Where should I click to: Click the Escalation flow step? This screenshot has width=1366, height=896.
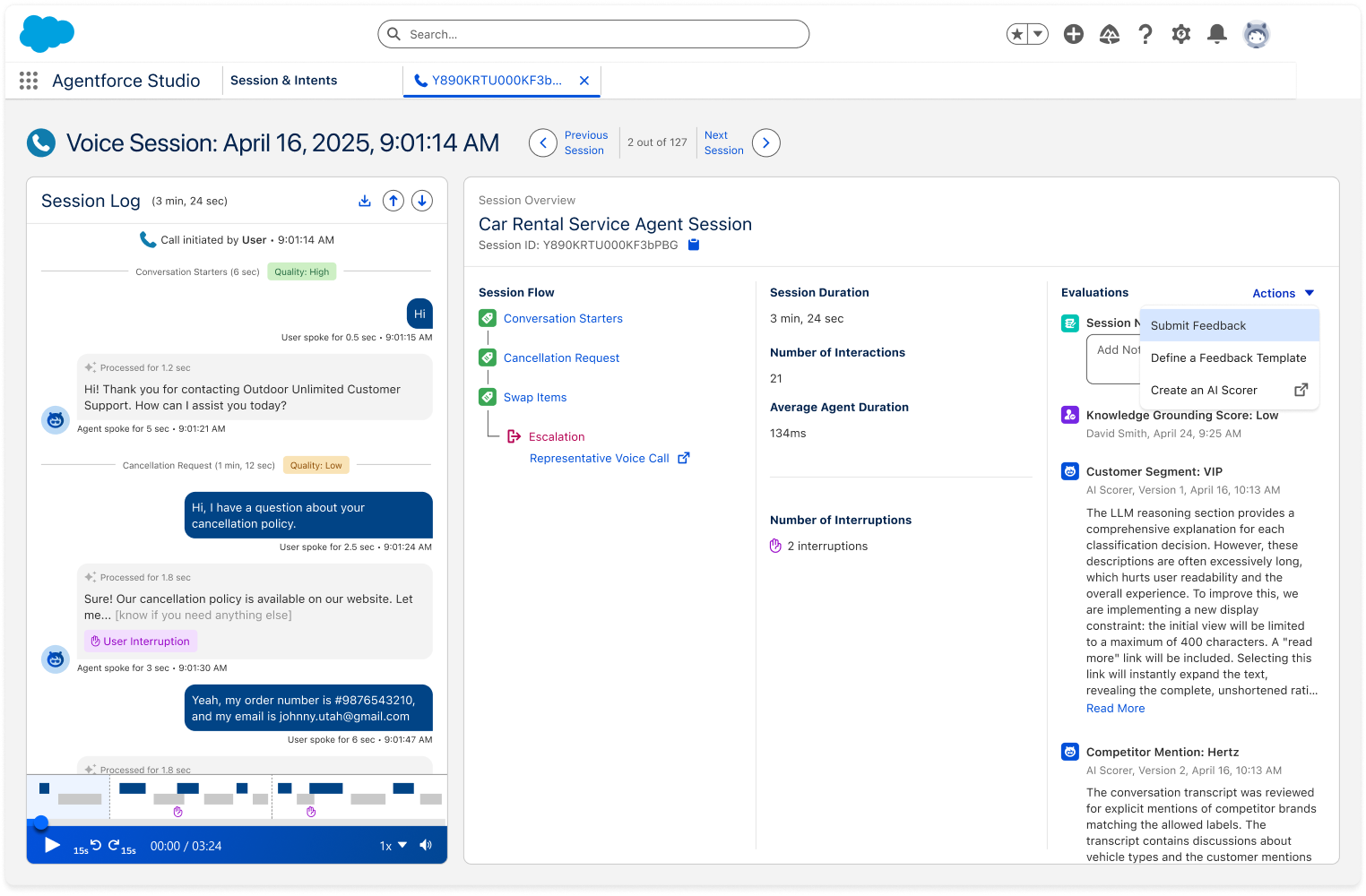coord(557,436)
